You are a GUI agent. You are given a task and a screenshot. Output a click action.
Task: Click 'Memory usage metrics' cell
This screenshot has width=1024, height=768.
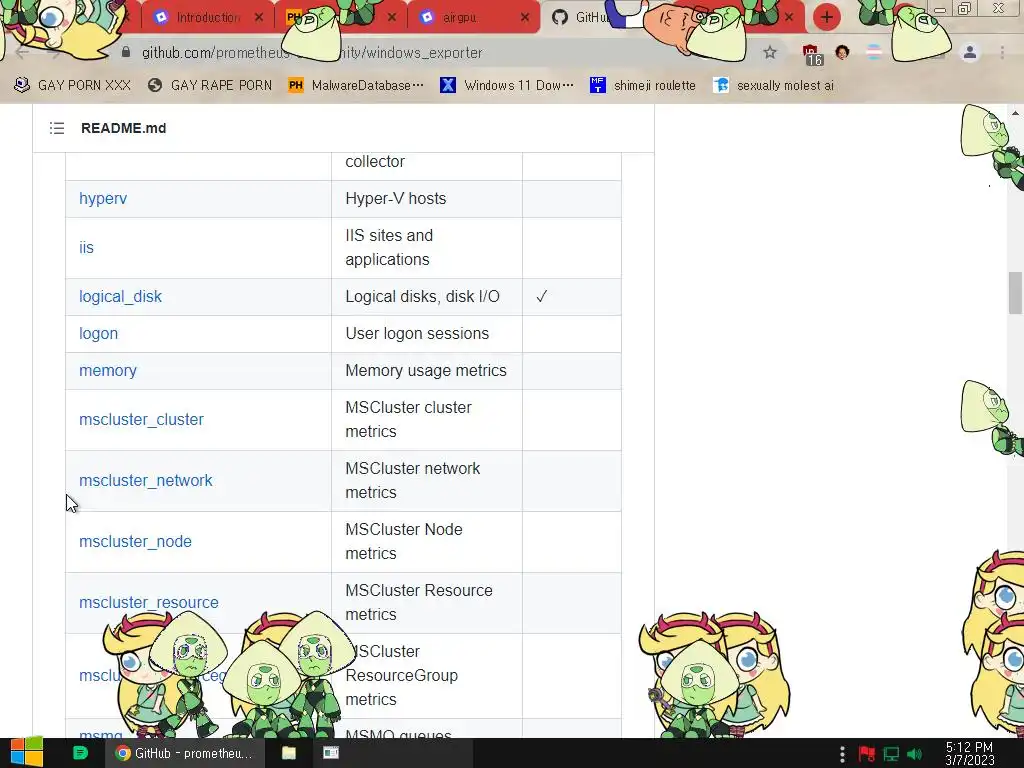point(426,370)
